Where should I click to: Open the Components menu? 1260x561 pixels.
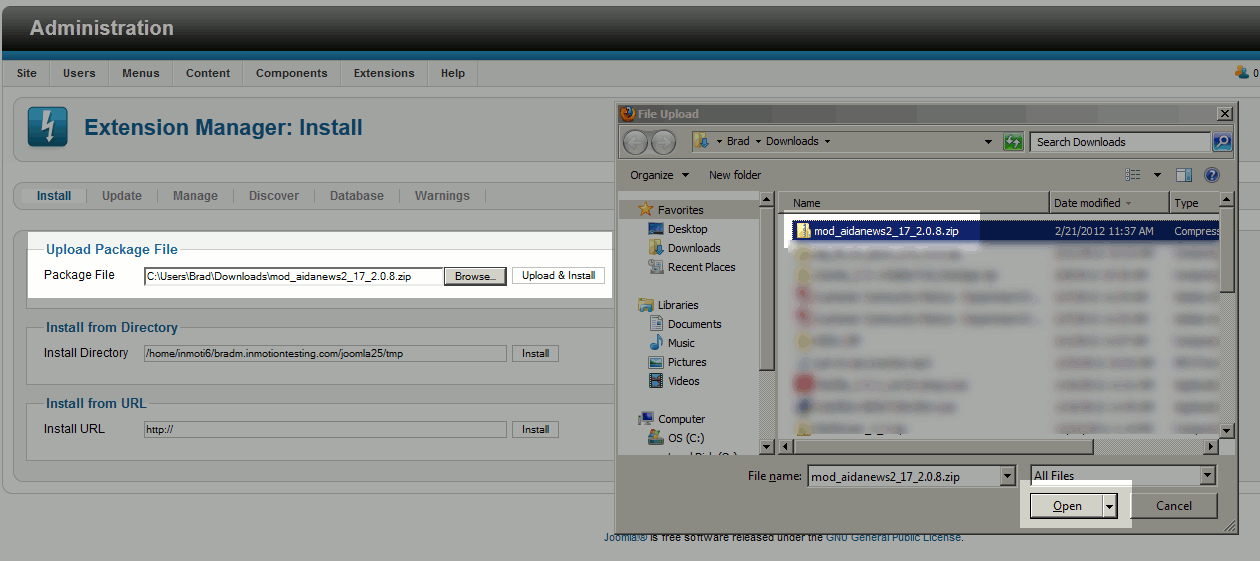click(292, 73)
